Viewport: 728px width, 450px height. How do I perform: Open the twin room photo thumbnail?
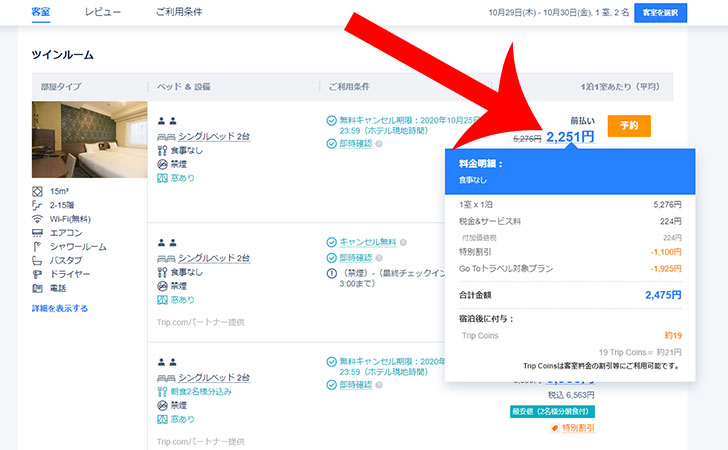tap(90, 139)
